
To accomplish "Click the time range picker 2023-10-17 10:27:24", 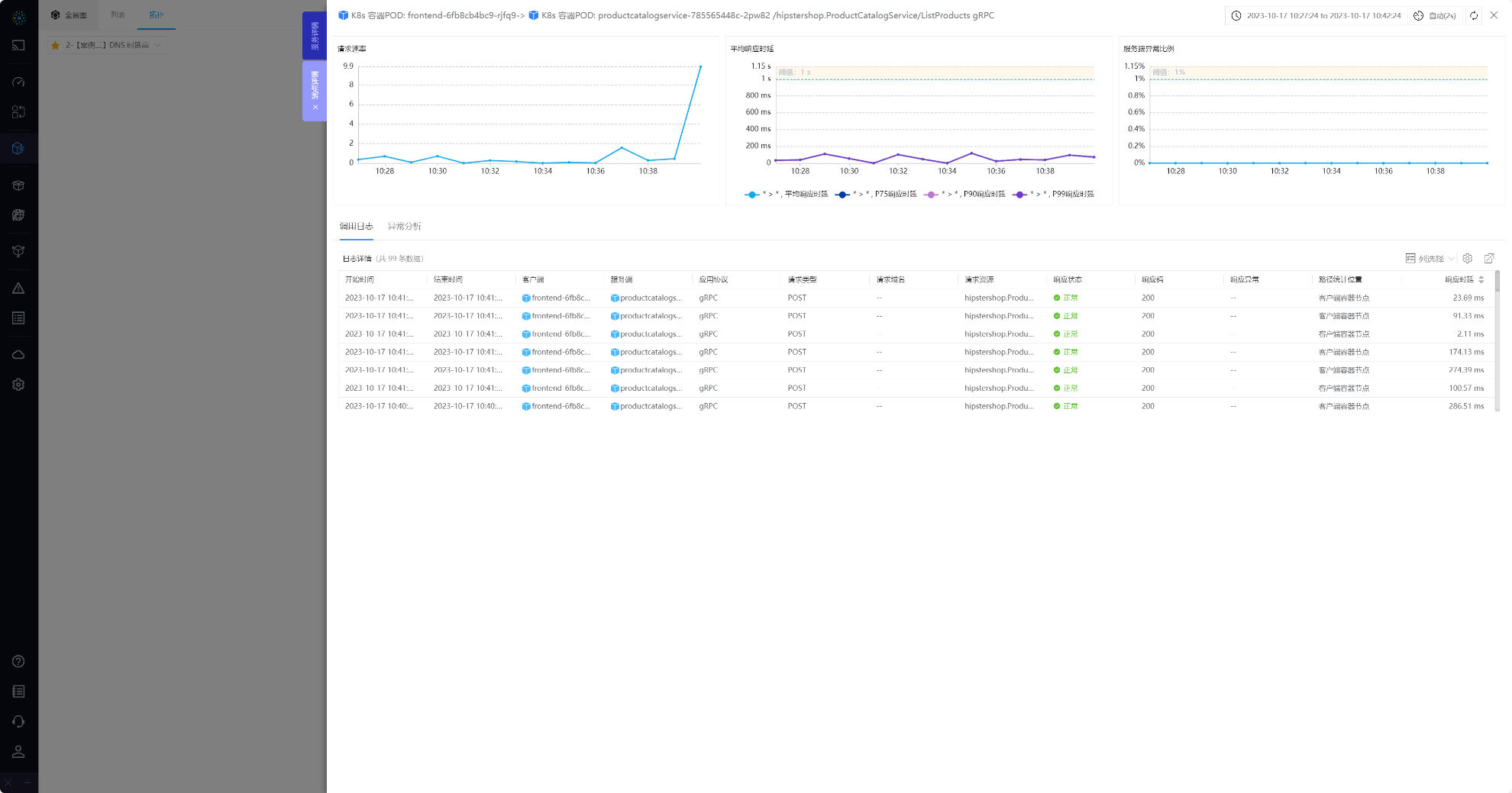I will click(1316, 16).
